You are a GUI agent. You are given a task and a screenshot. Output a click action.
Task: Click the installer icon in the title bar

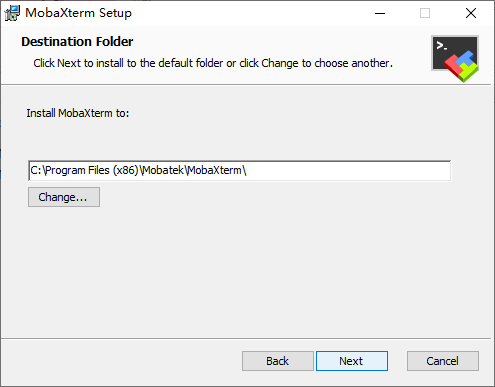pyautogui.click(x=12, y=13)
